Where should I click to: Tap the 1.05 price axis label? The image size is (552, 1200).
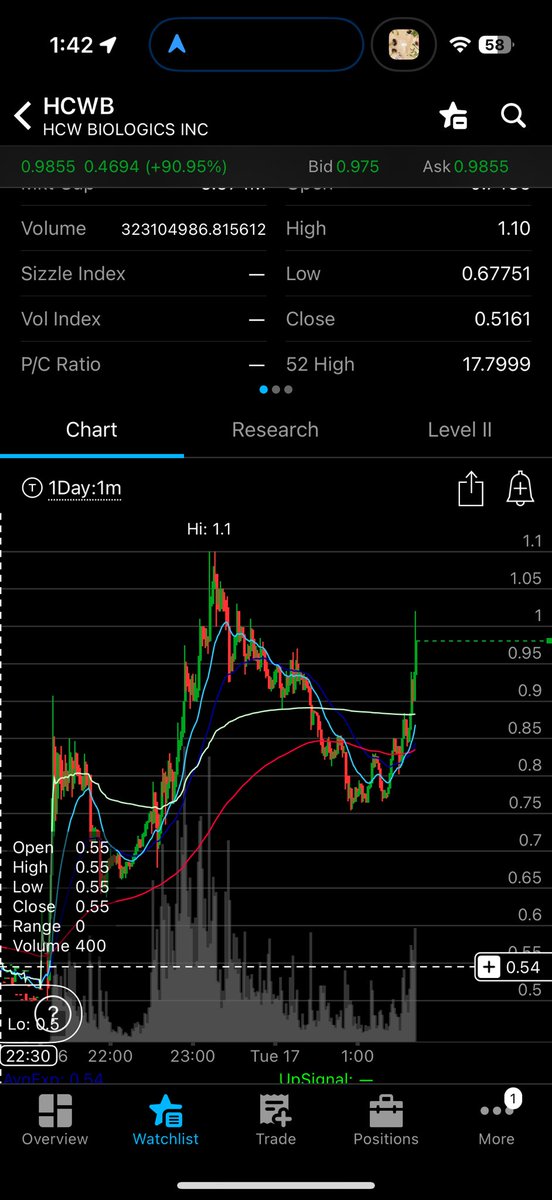point(524,578)
